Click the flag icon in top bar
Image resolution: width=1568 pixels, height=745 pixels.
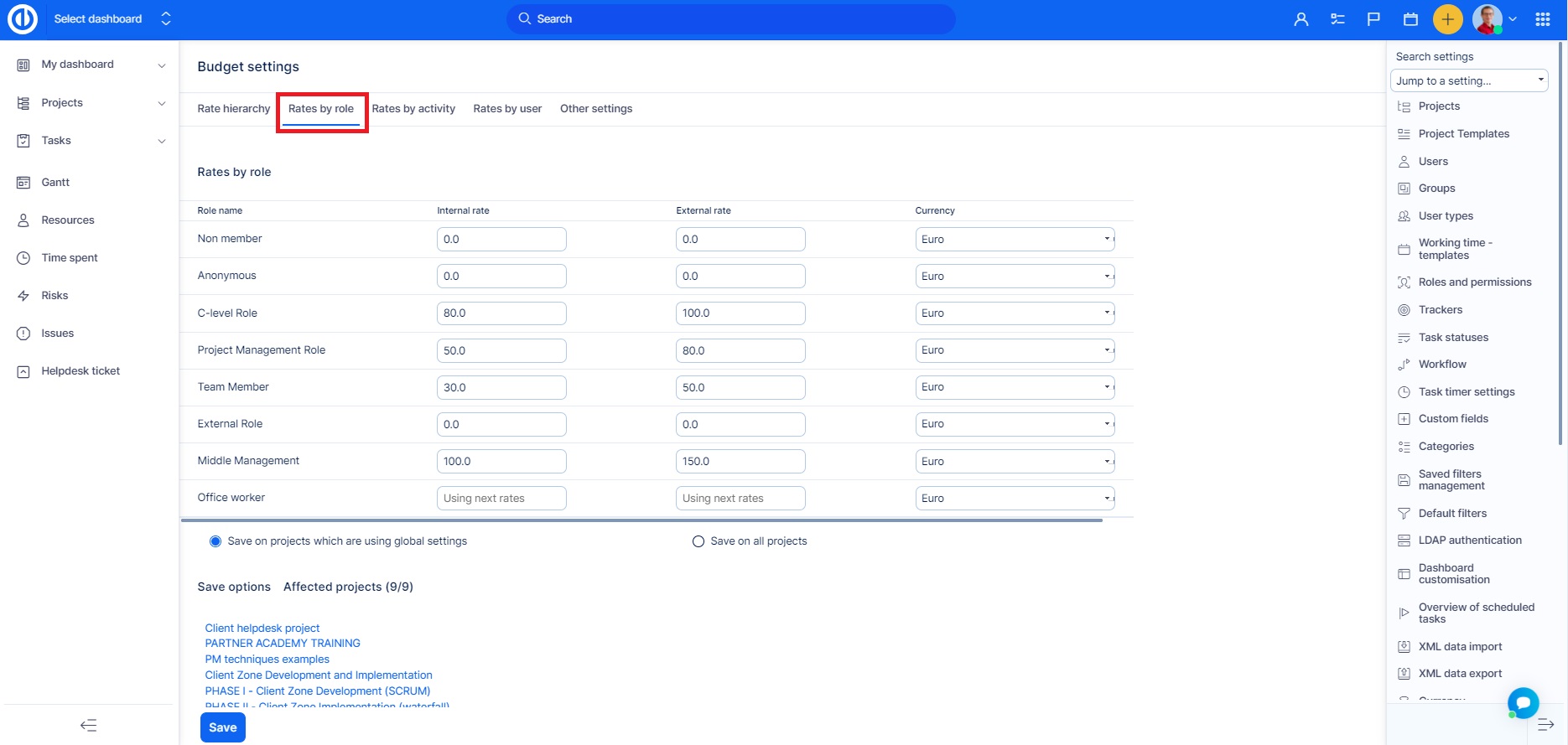(1373, 19)
